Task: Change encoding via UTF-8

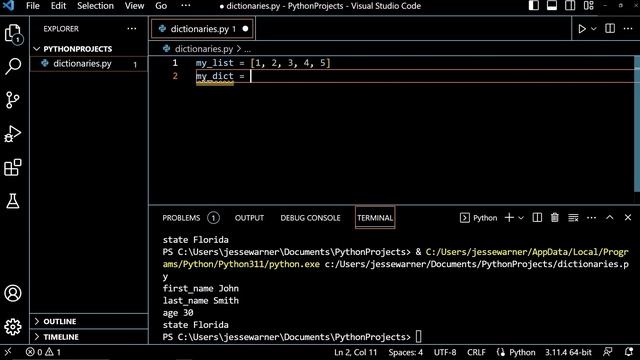Action: 445,352
